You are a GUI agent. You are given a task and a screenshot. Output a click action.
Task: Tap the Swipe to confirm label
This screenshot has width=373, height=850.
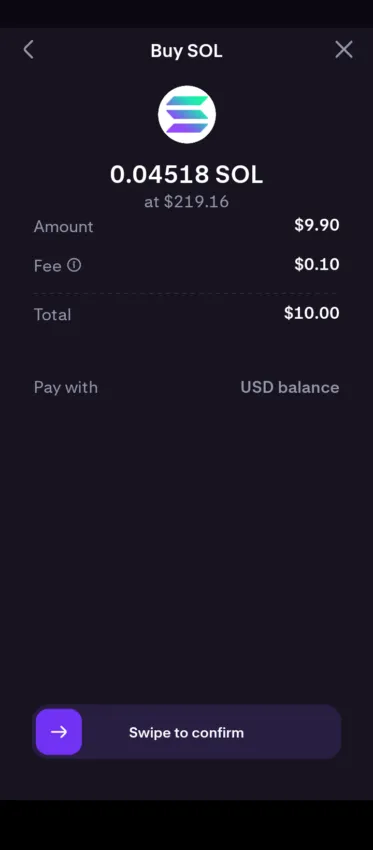click(x=186, y=732)
